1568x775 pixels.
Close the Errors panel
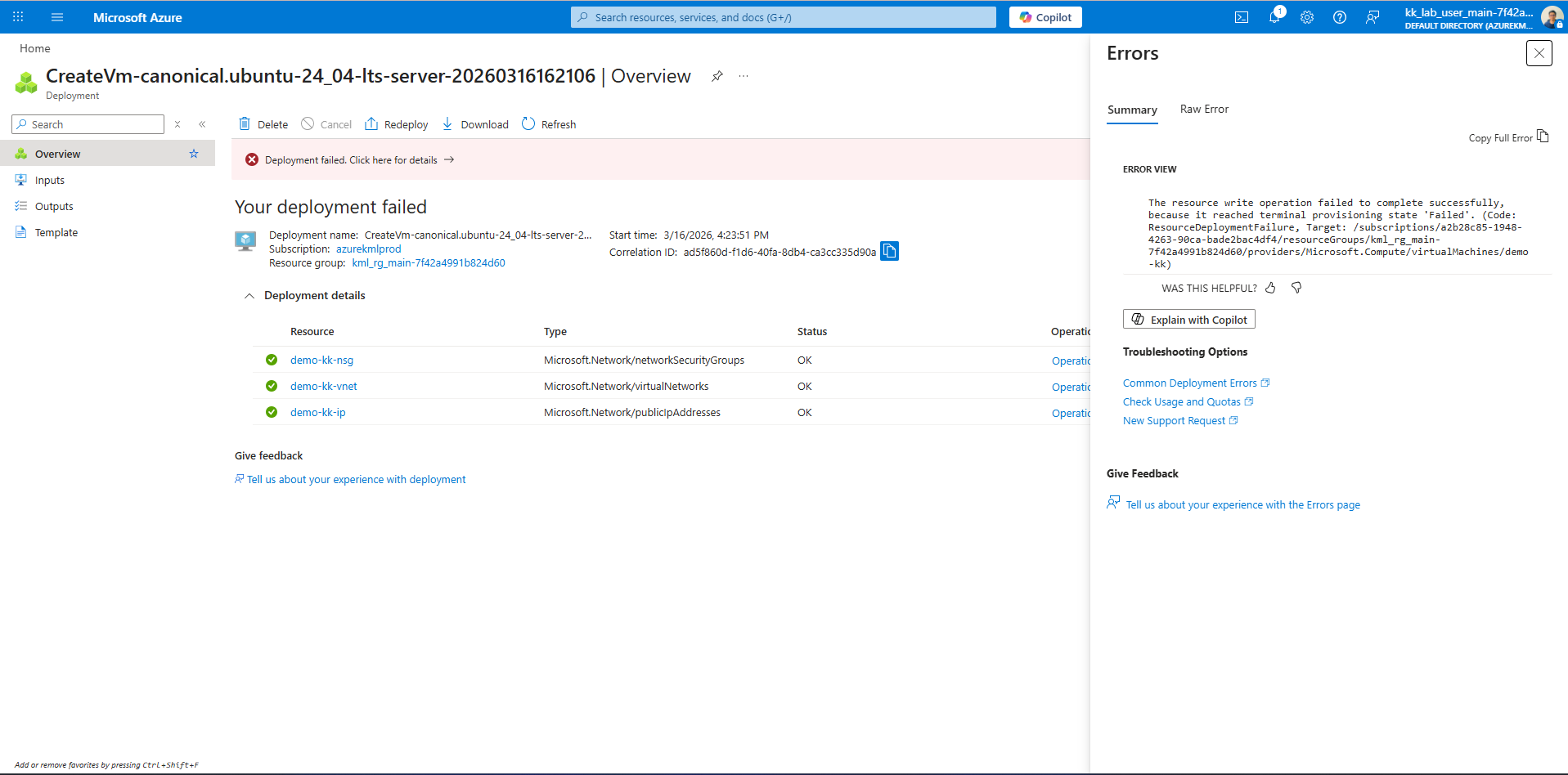tap(1539, 53)
